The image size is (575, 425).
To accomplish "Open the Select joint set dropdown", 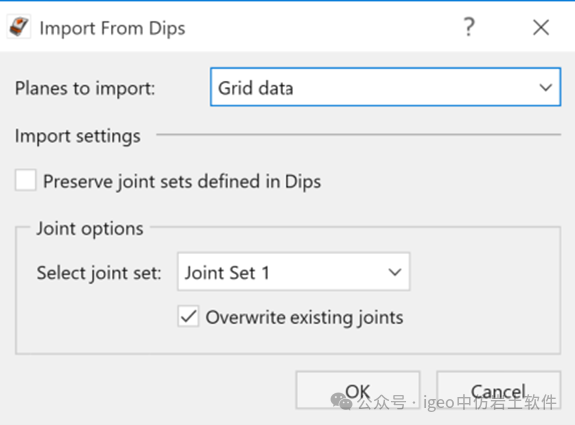I will [x=294, y=272].
